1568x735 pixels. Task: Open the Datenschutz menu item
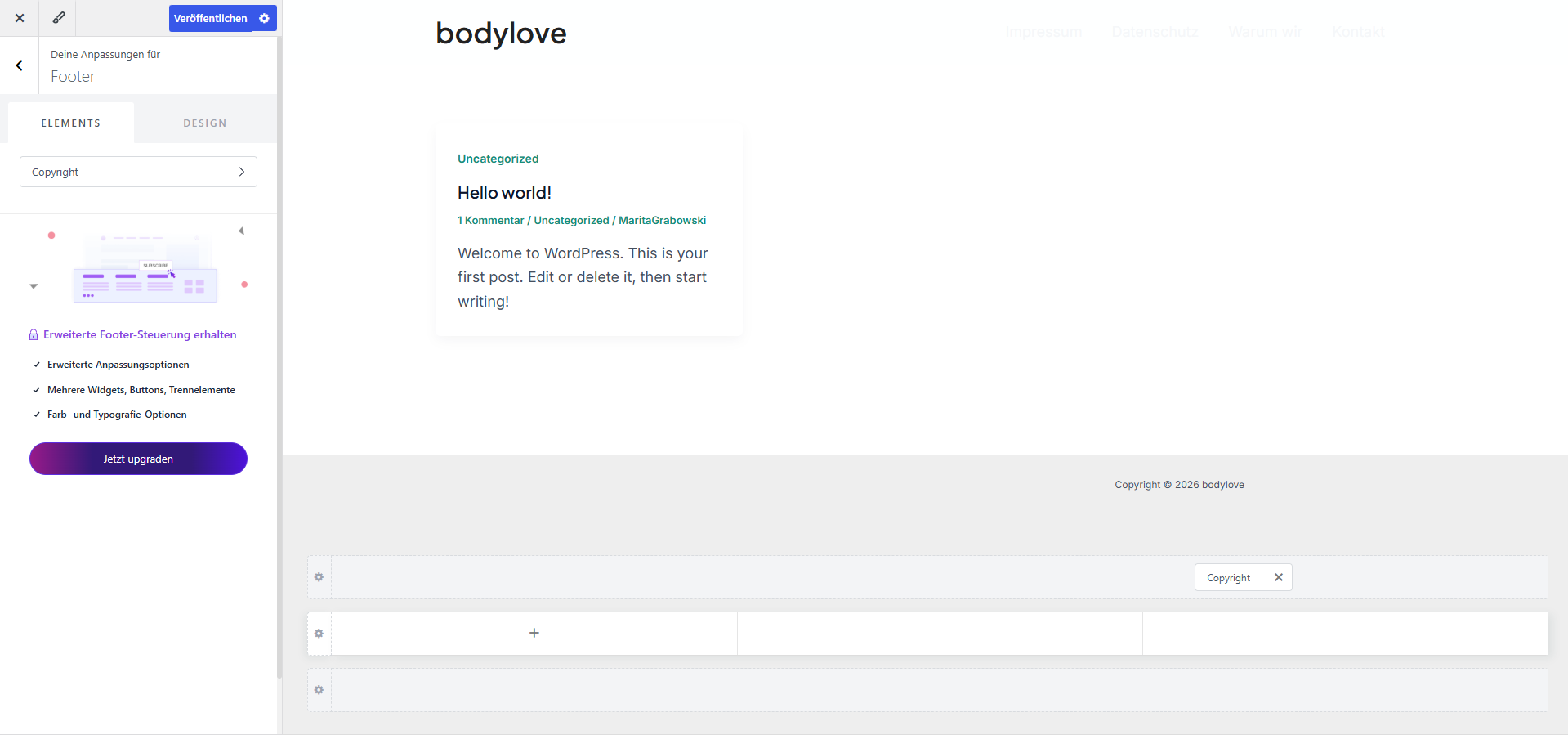1155,32
